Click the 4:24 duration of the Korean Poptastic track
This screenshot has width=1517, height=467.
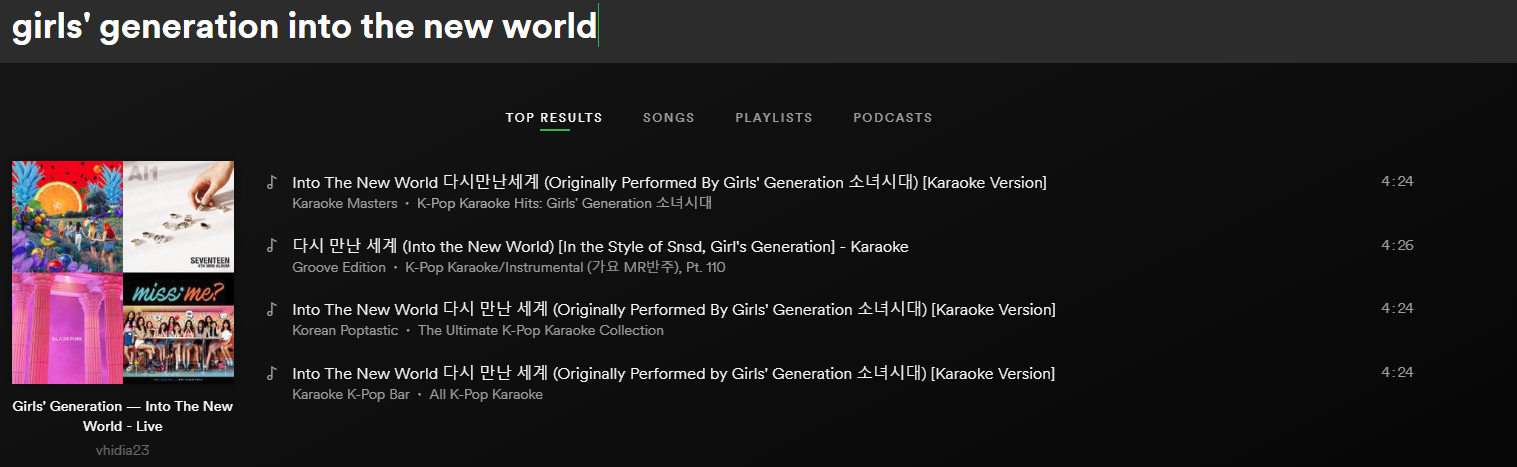pos(1397,308)
